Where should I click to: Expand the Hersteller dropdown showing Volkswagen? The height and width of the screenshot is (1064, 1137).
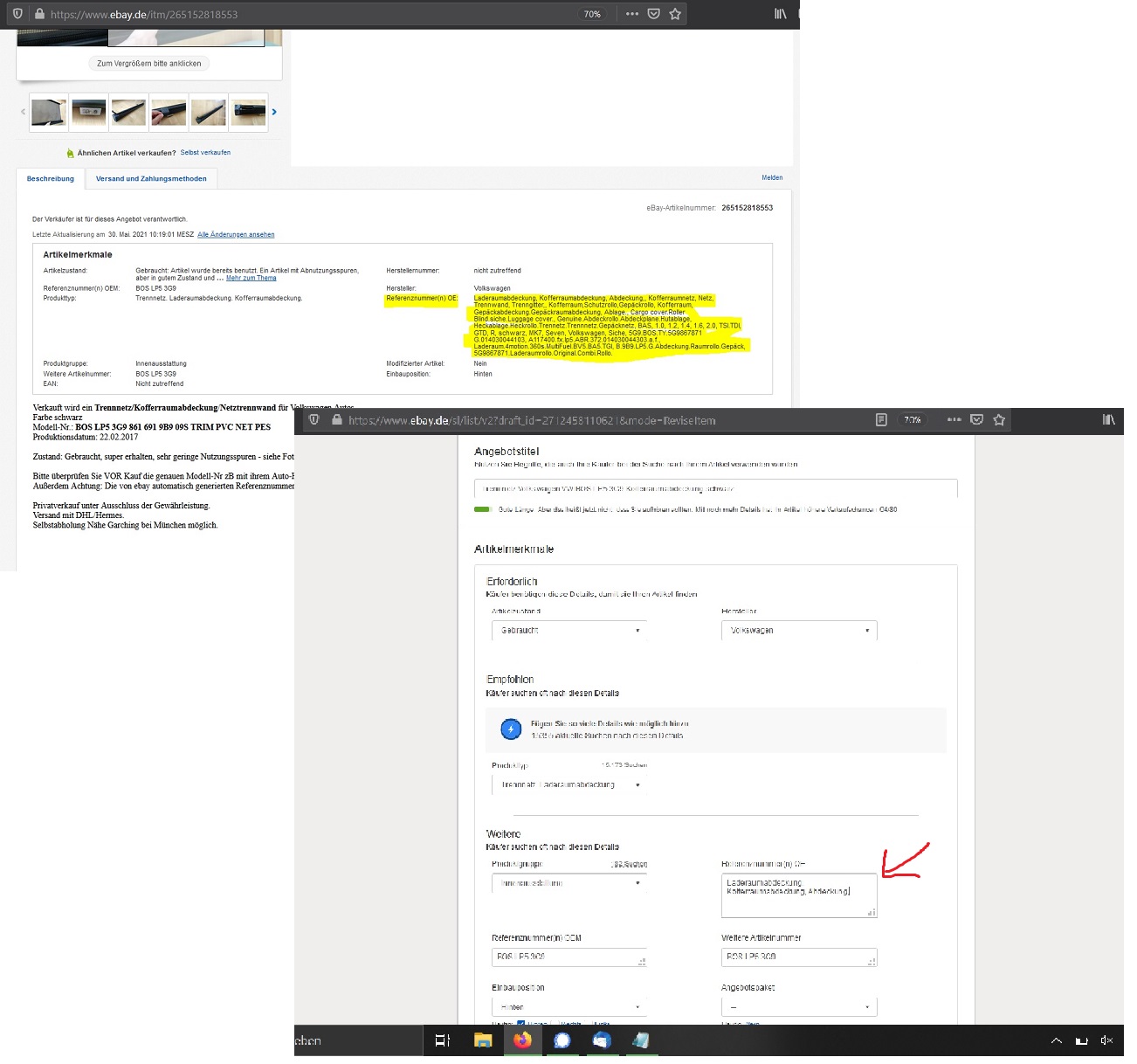click(799, 631)
